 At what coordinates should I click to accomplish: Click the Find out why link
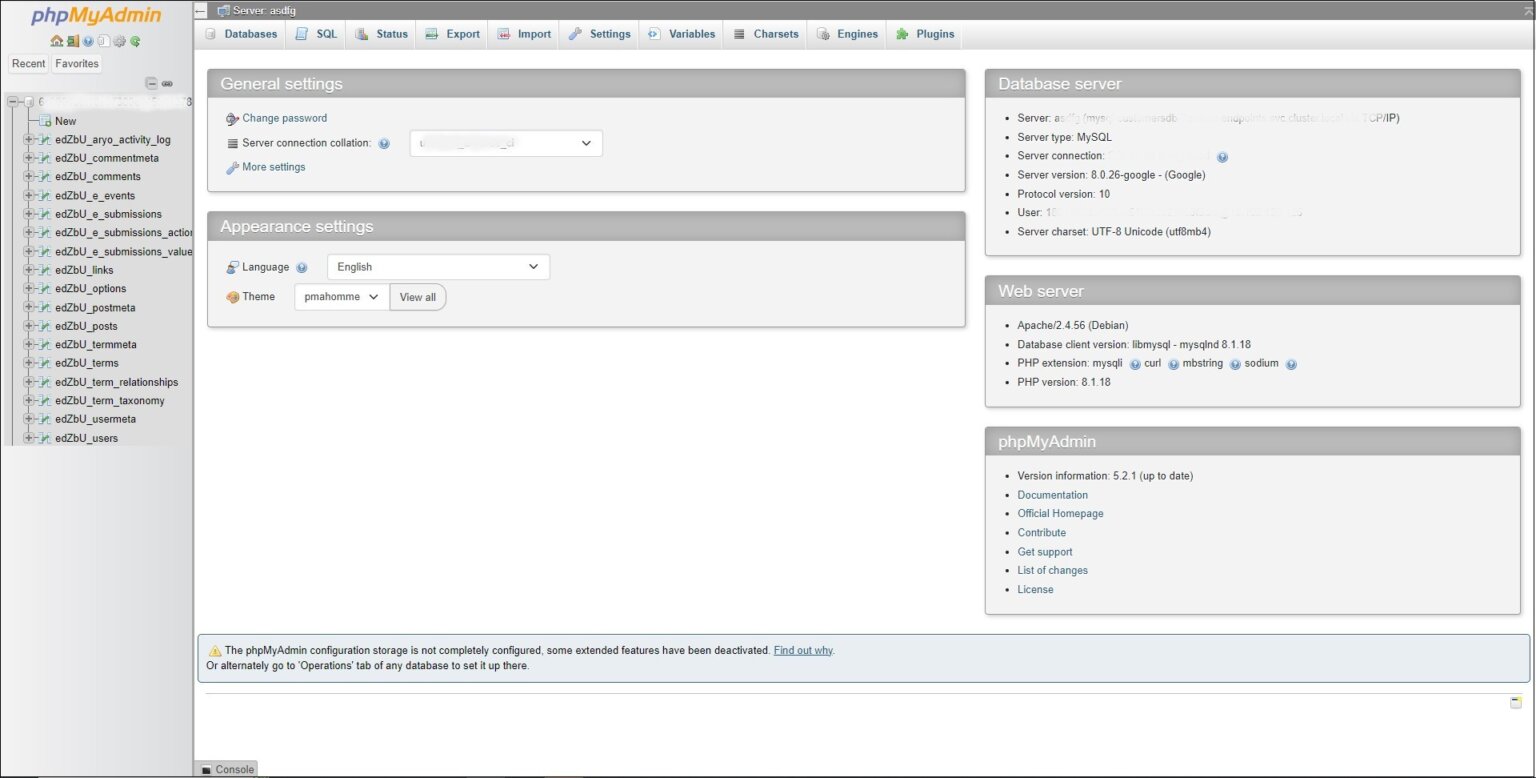(803, 650)
